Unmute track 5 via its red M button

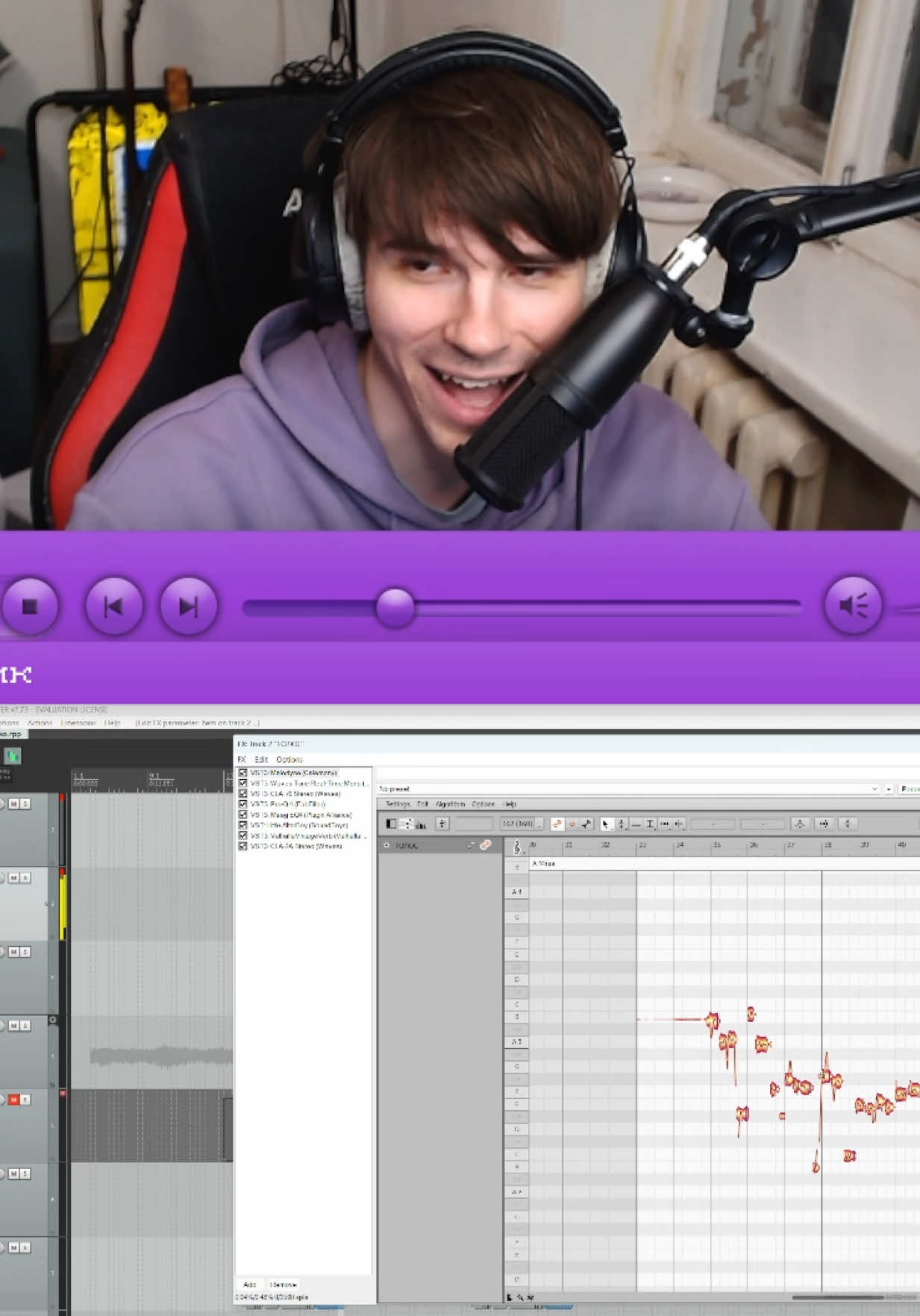coord(13,1099)
